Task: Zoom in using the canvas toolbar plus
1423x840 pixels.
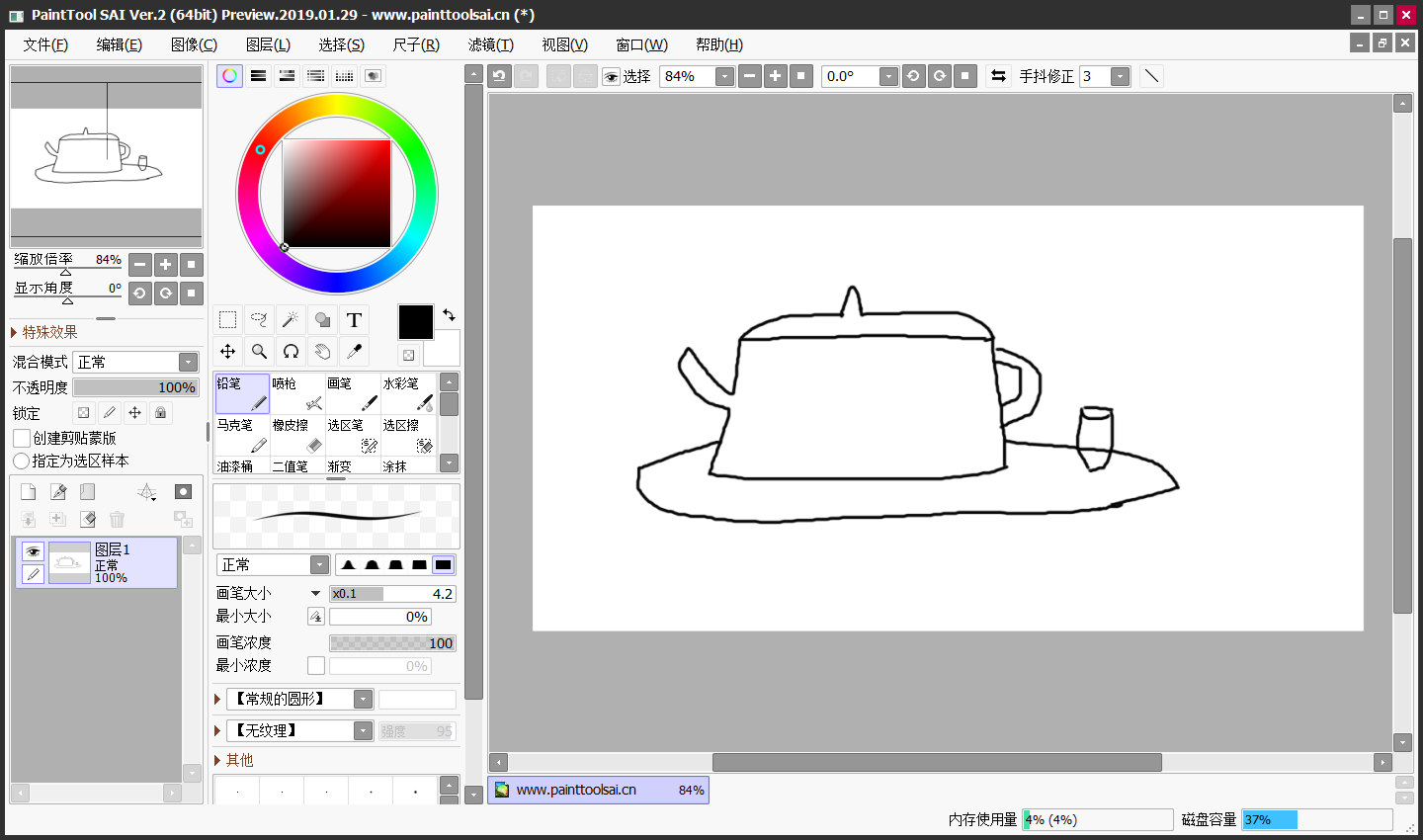Action: (x=776, y=76)
